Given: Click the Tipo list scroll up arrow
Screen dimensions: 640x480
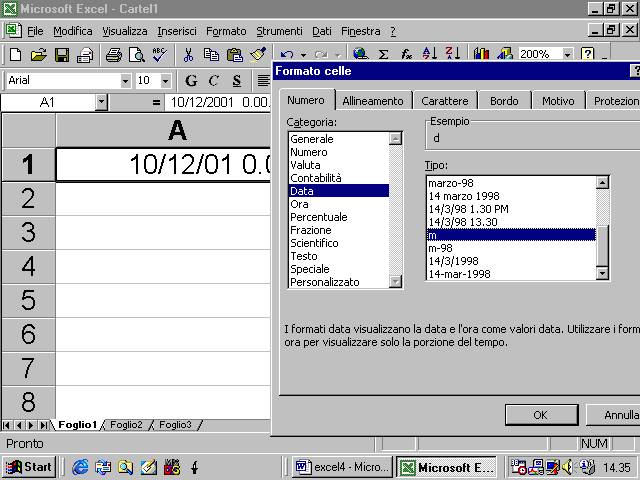Looking at the screenshot, I should pos(602,182).
